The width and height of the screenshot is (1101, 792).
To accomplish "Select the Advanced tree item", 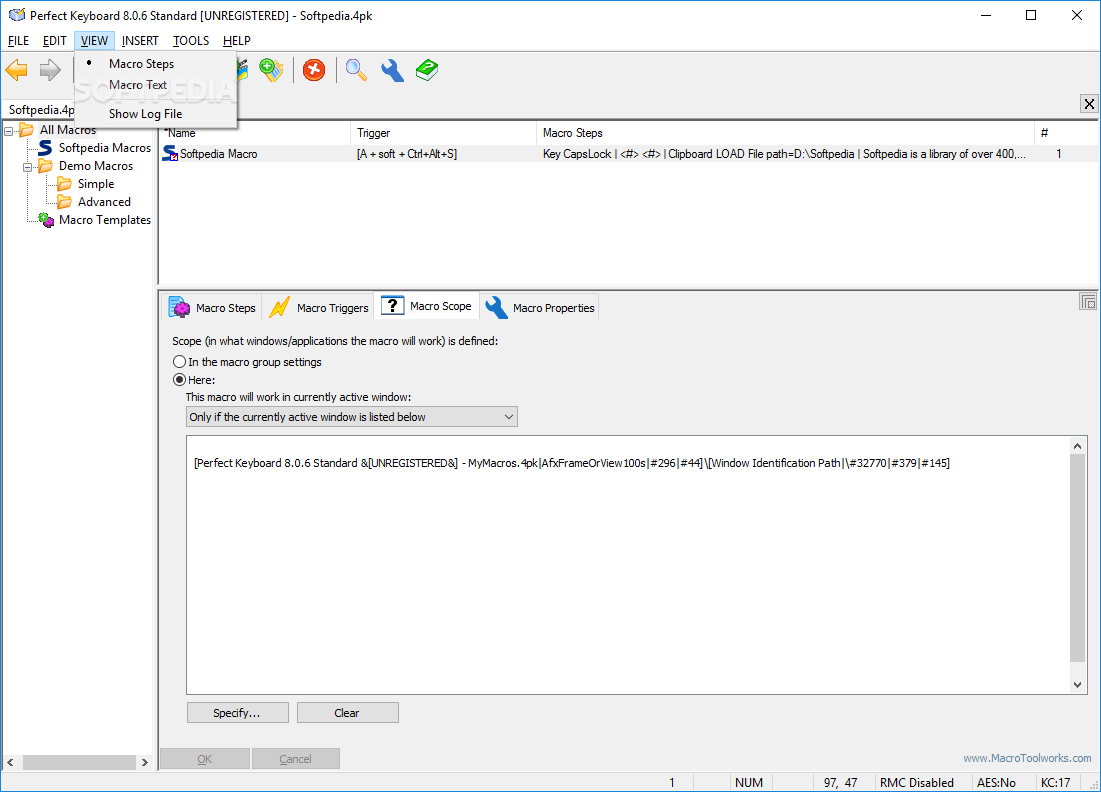I will click(104, 202).
